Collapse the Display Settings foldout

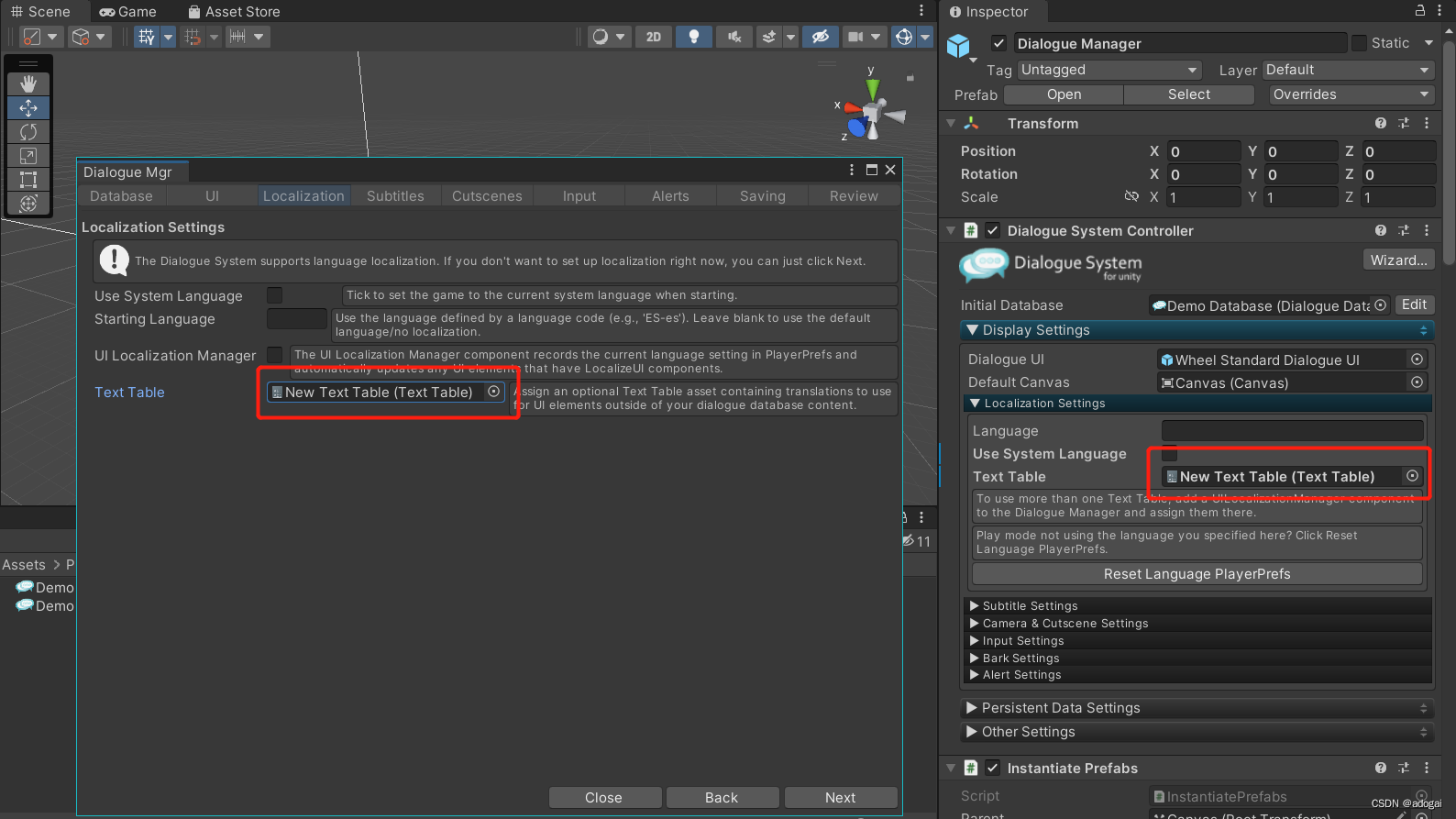[973, 330]
